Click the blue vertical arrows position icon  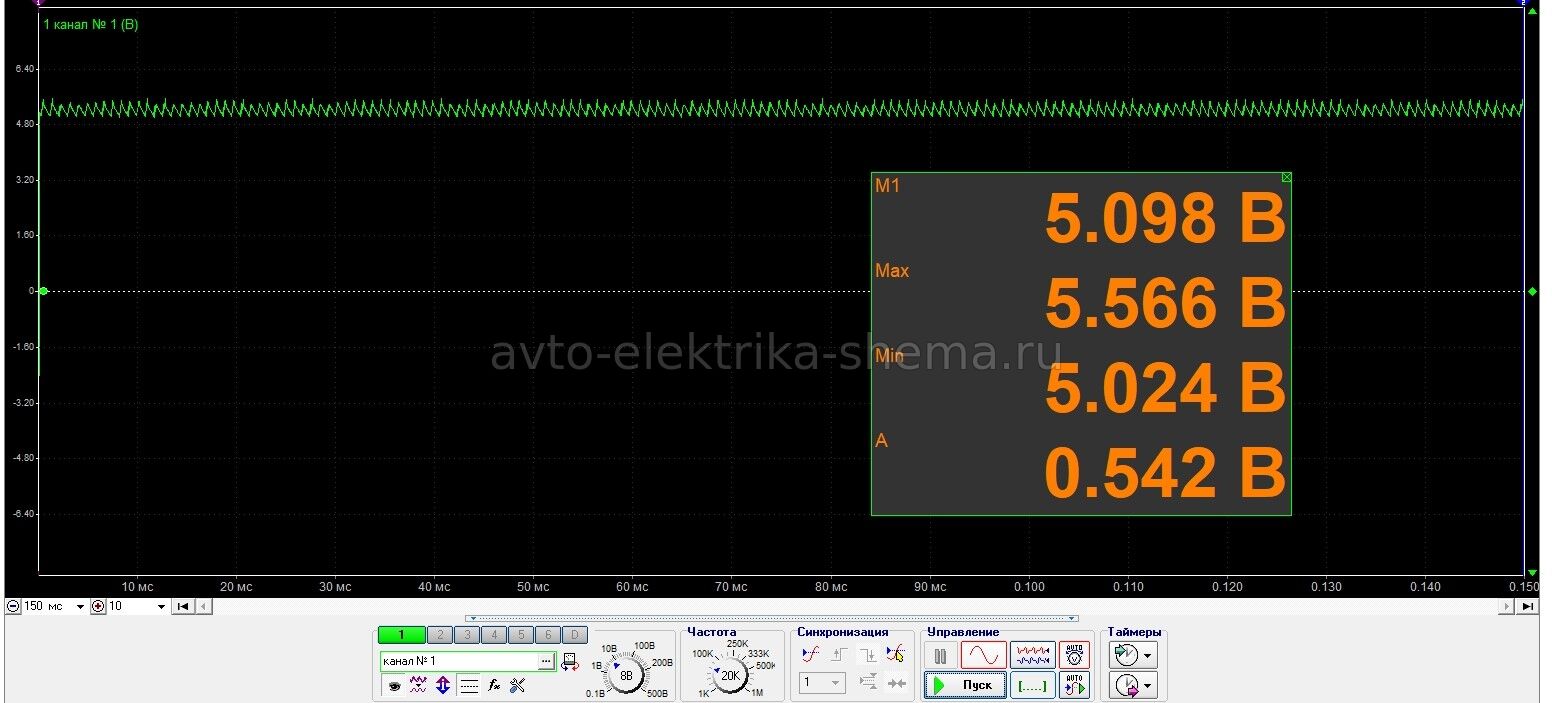[x=443, y=686]
